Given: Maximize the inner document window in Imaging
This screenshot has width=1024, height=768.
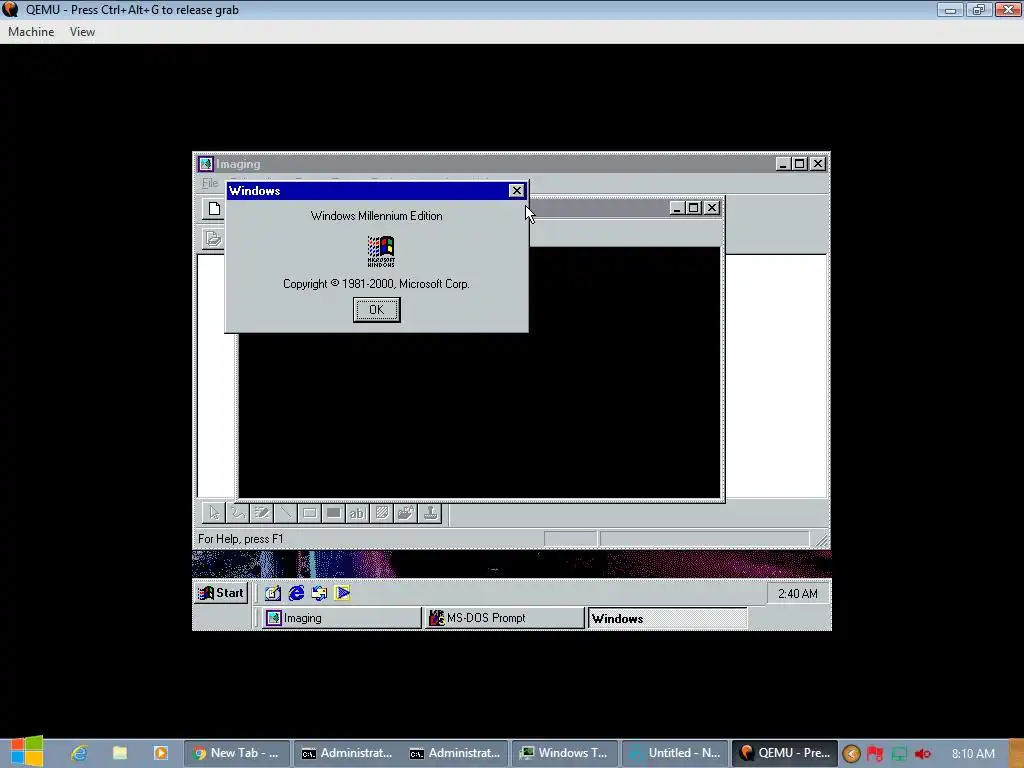Looking at the screenshot, I should point(694,208).
